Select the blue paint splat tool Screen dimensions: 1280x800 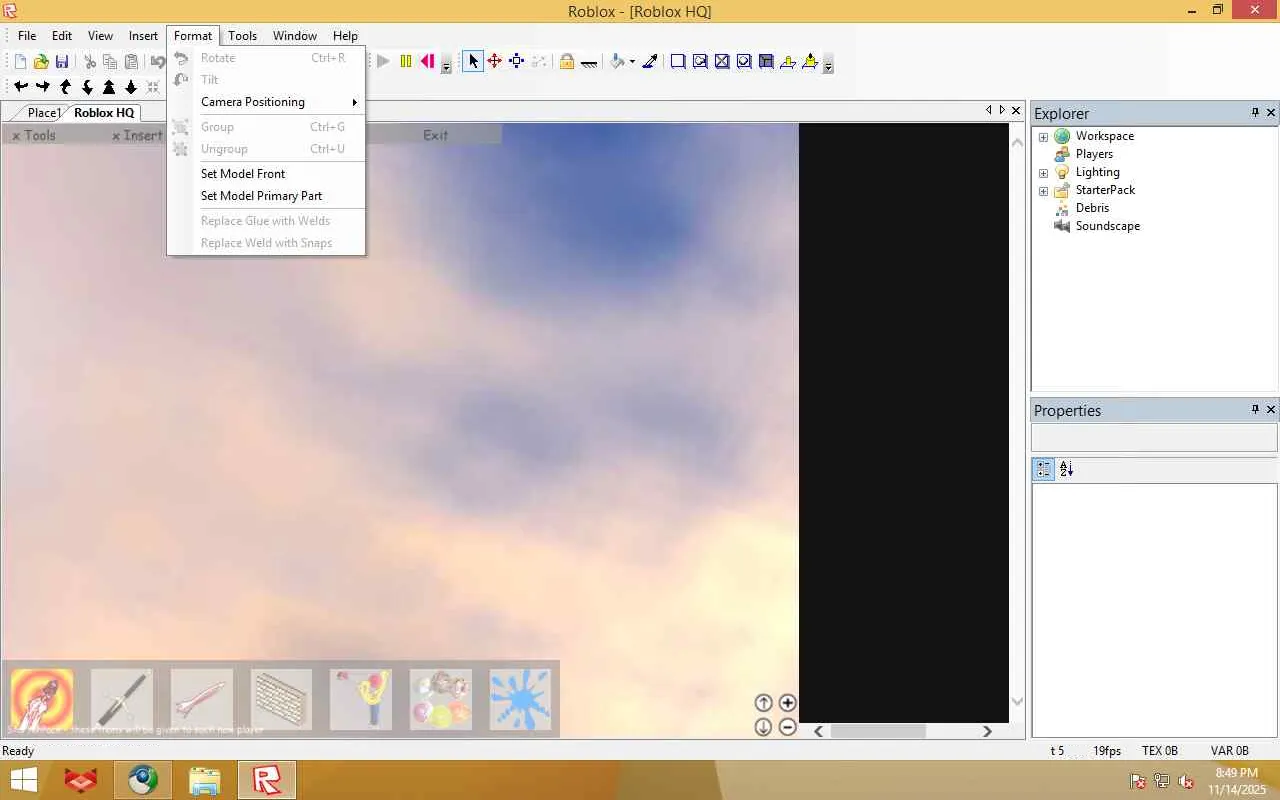point(521,699)
